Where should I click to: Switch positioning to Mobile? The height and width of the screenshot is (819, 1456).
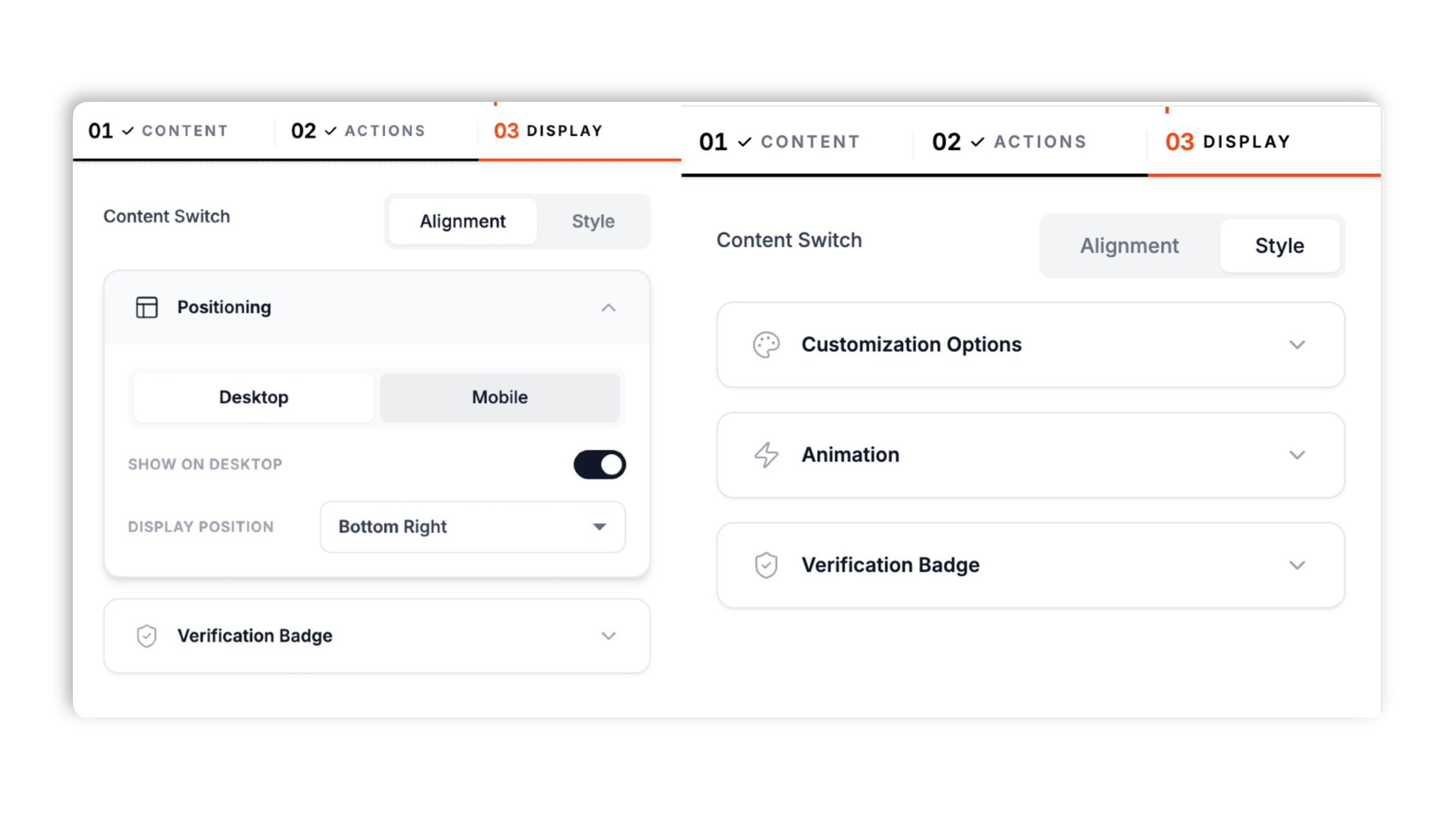(x=500, y=397)
